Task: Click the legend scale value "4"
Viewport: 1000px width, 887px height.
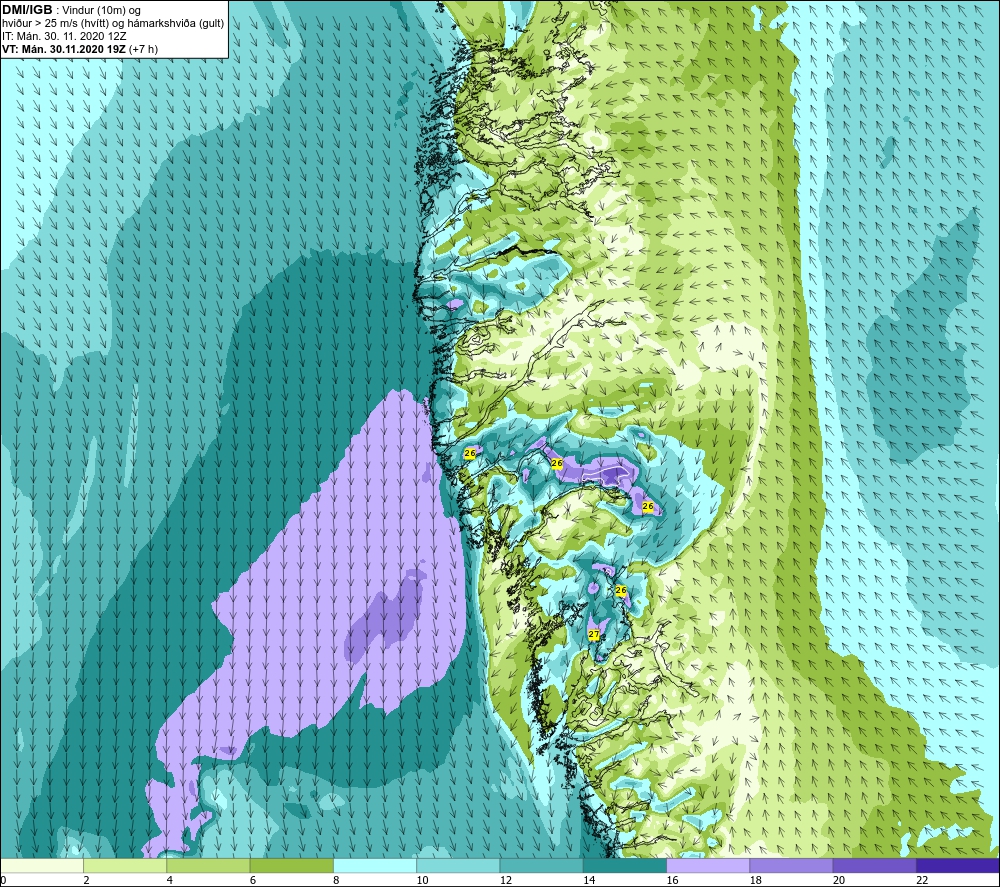Action: (170, 880)
